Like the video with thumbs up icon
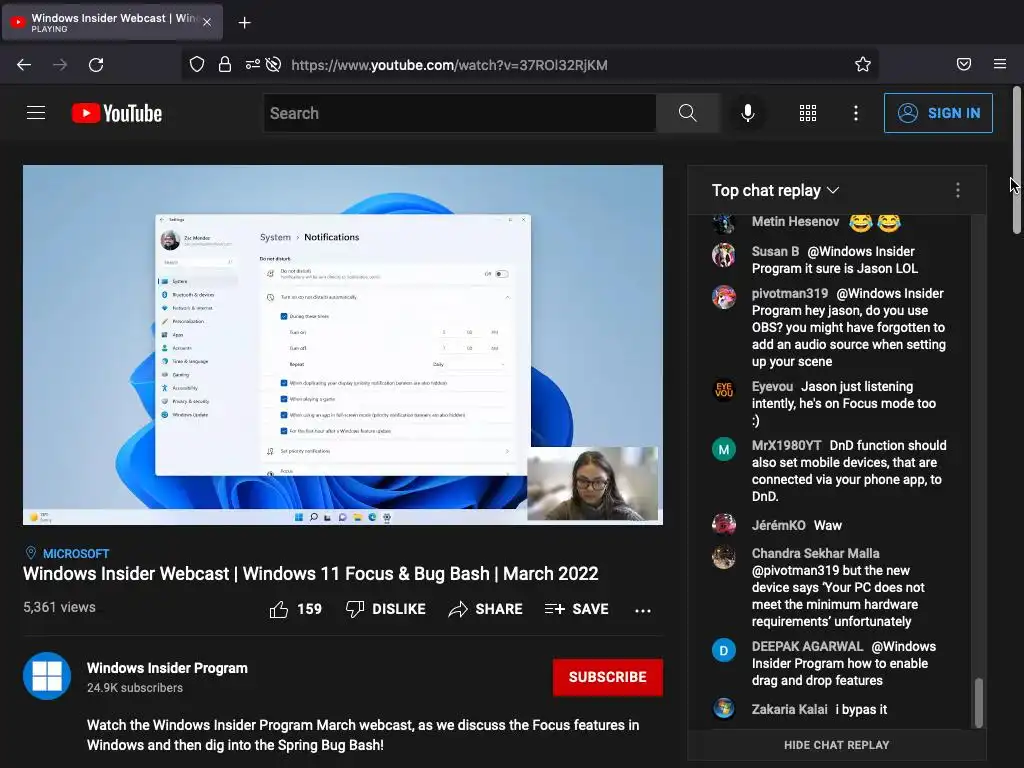The width and height of the screenshot is (1024, 768). (279, 609)
